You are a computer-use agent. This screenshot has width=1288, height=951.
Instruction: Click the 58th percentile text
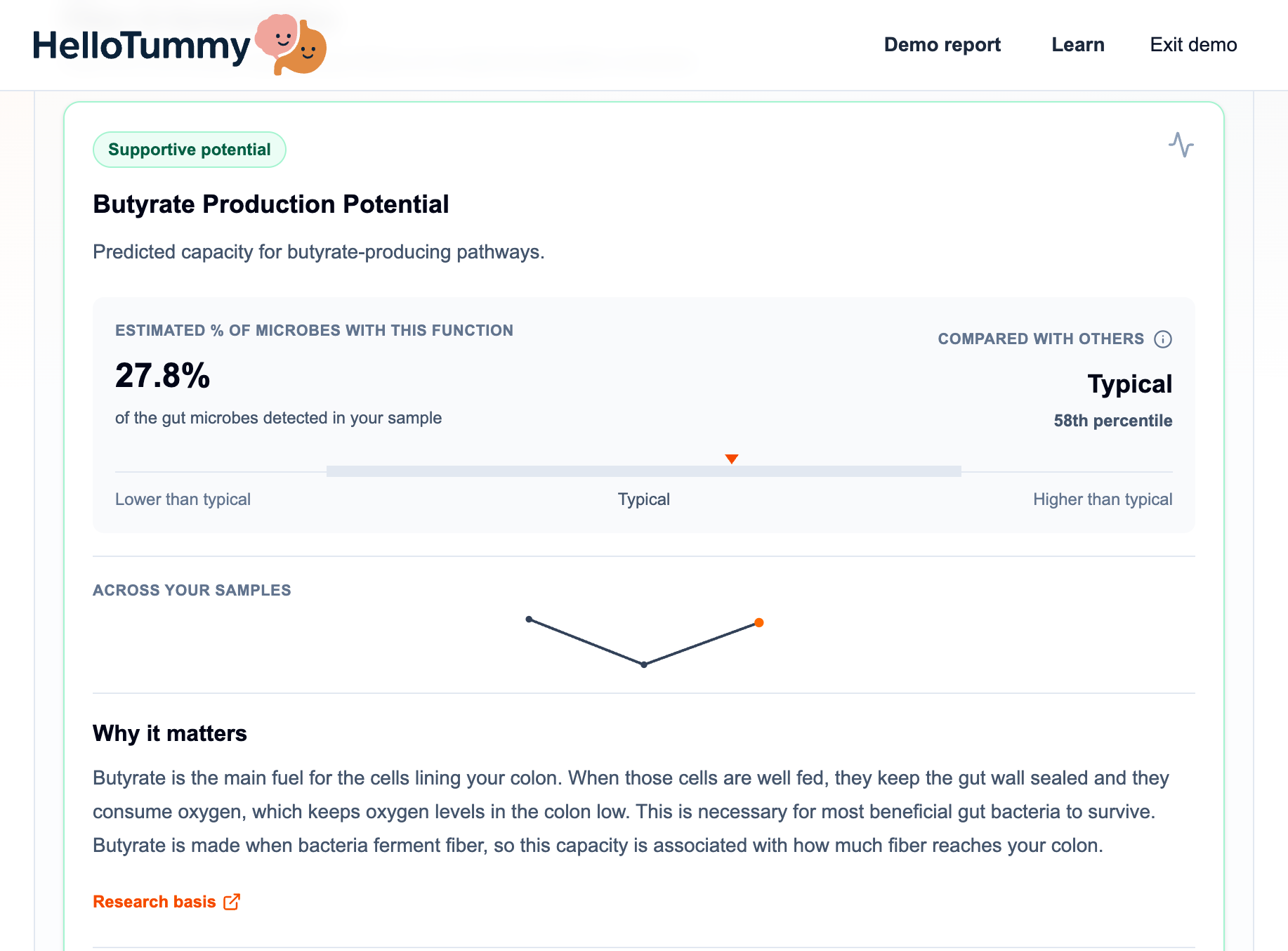[1113, 421]
